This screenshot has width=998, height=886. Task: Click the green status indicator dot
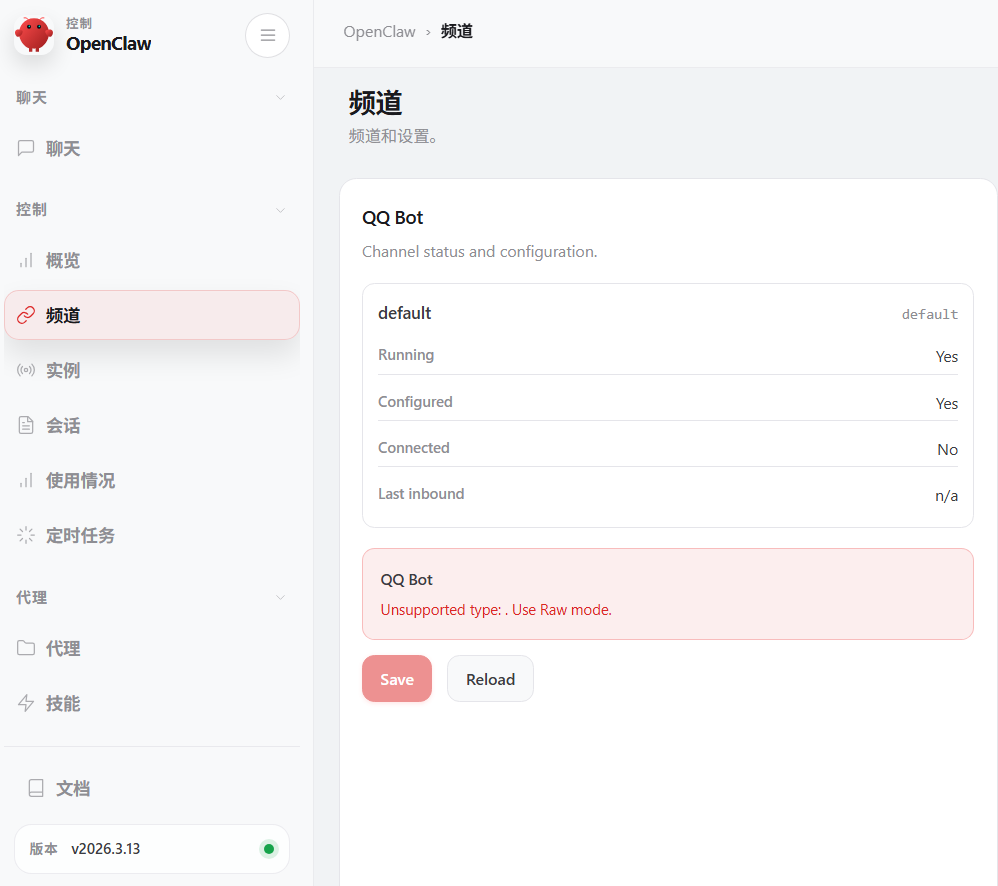point(268,849)
